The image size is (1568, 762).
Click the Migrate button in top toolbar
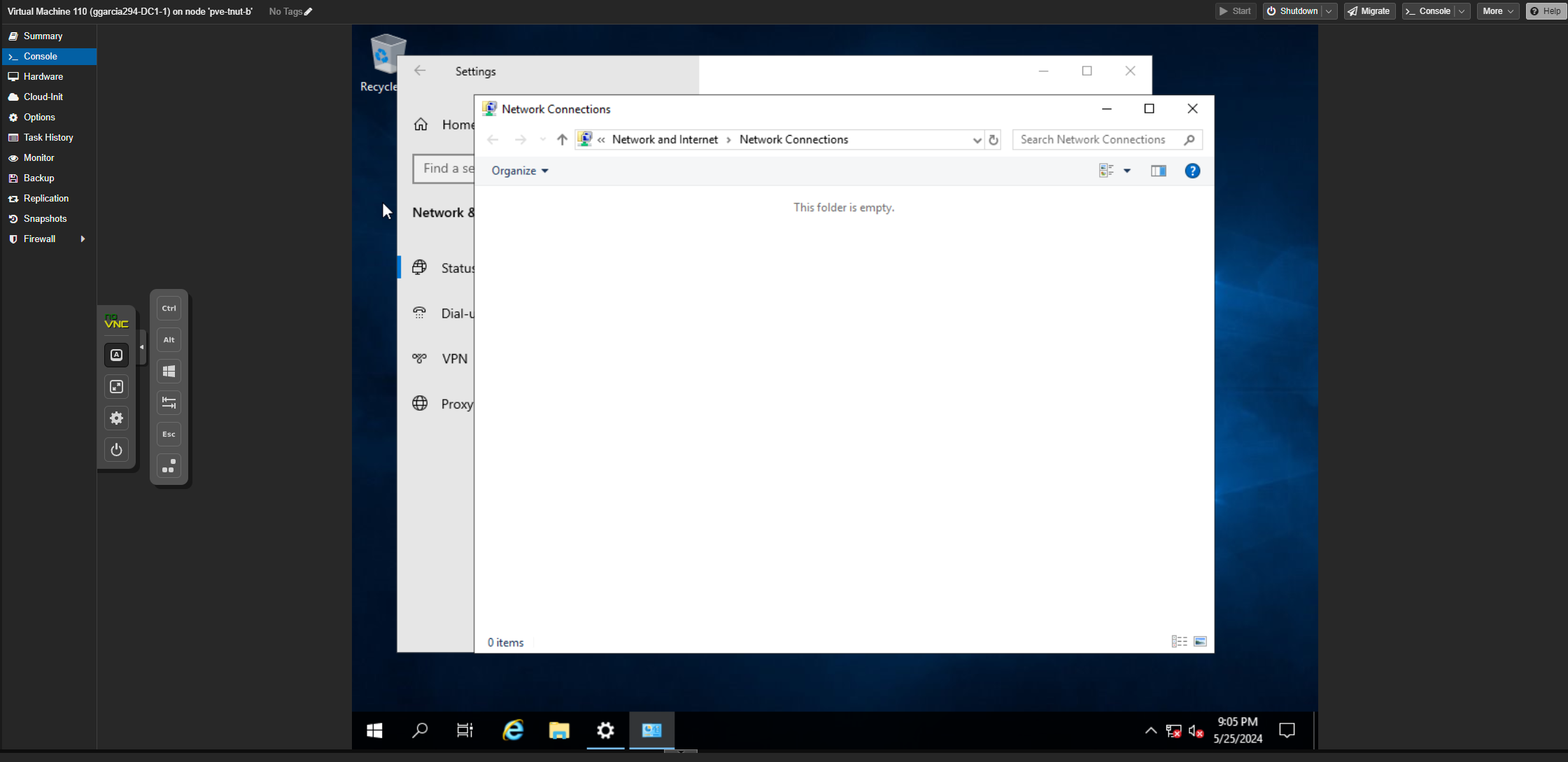[x=1375, y=11]
